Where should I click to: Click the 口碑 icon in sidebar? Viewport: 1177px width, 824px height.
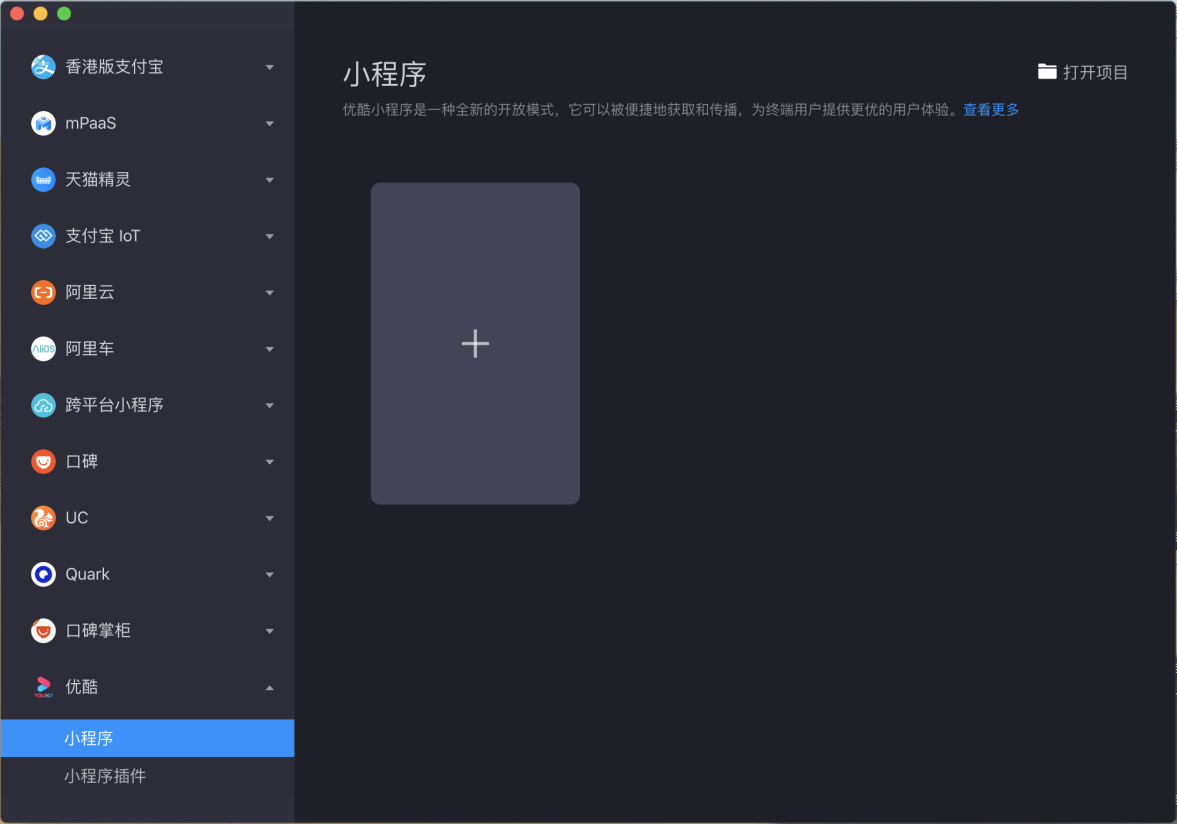[44, 462]
